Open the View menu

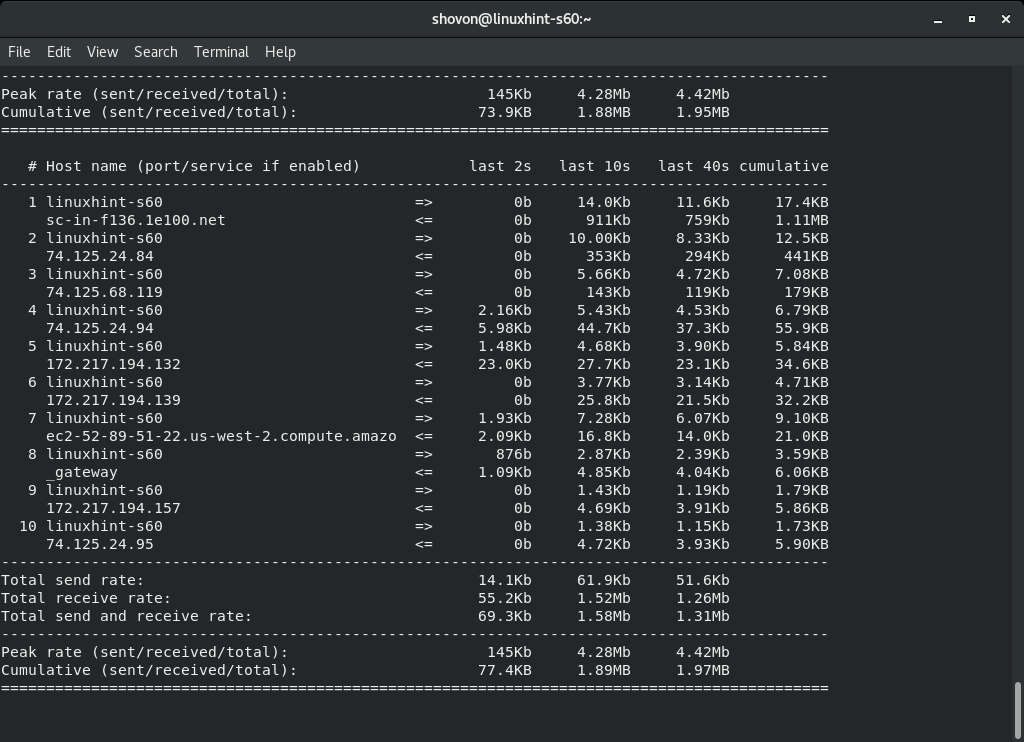[x=101, y=51]
